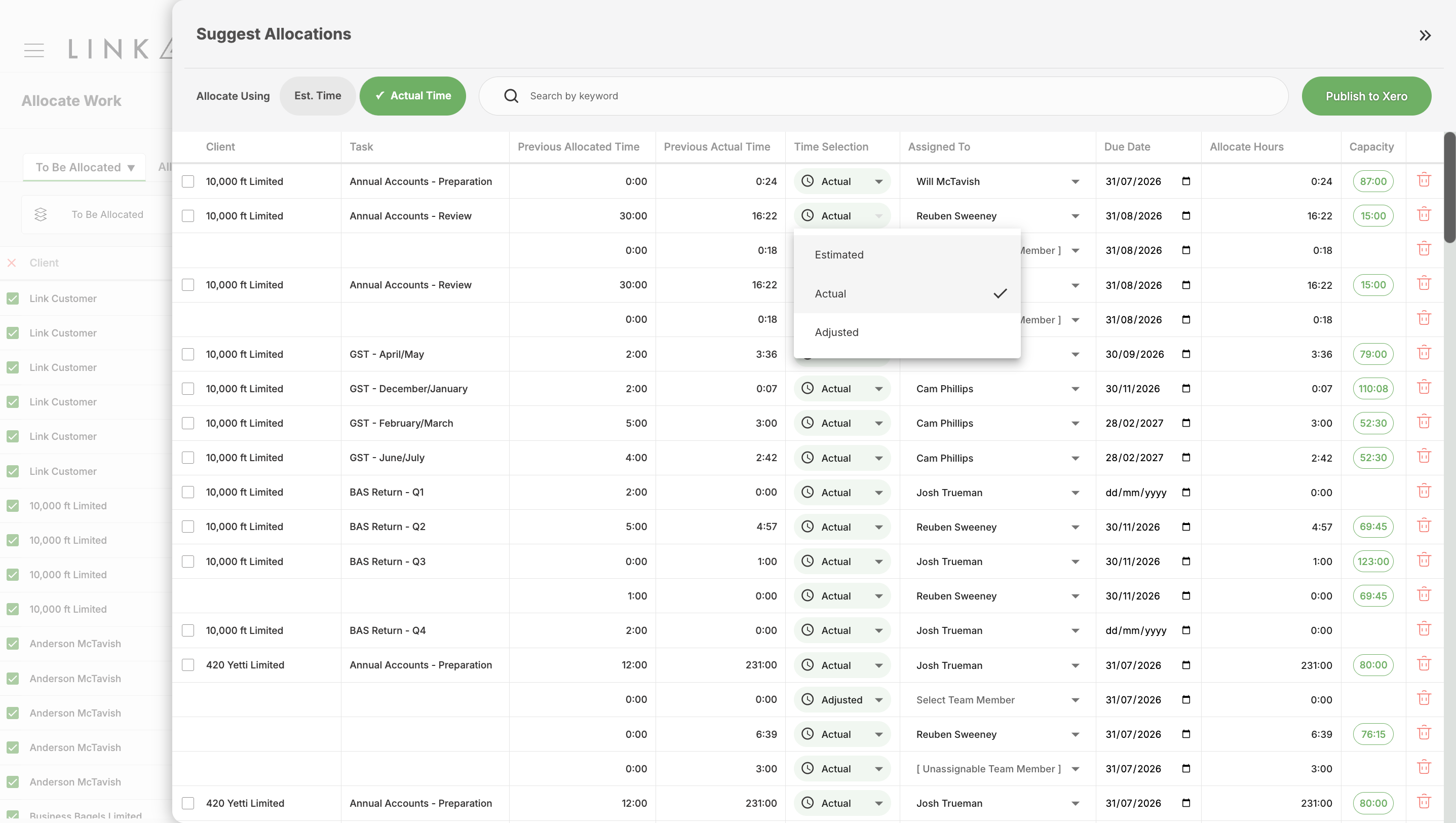Click Publish to Xero button
The width and height of the screenshot is (1456, 823).
click(1366, 96)
